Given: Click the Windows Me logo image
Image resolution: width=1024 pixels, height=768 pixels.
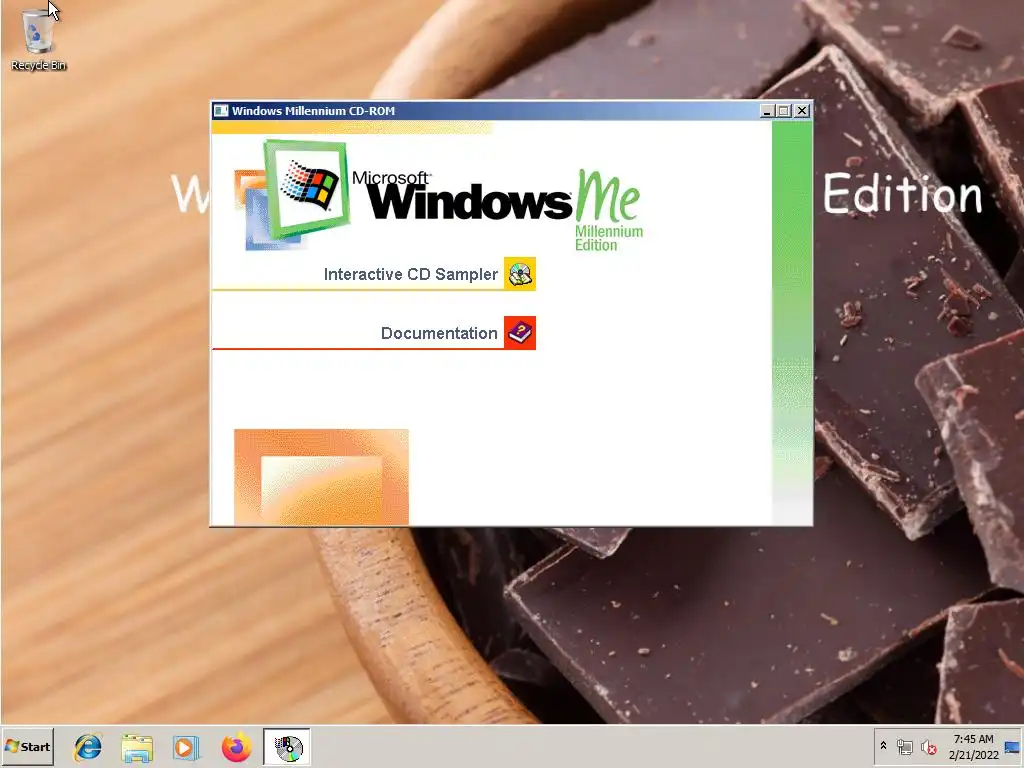Looking at the screenshot, I should [439, 196].
